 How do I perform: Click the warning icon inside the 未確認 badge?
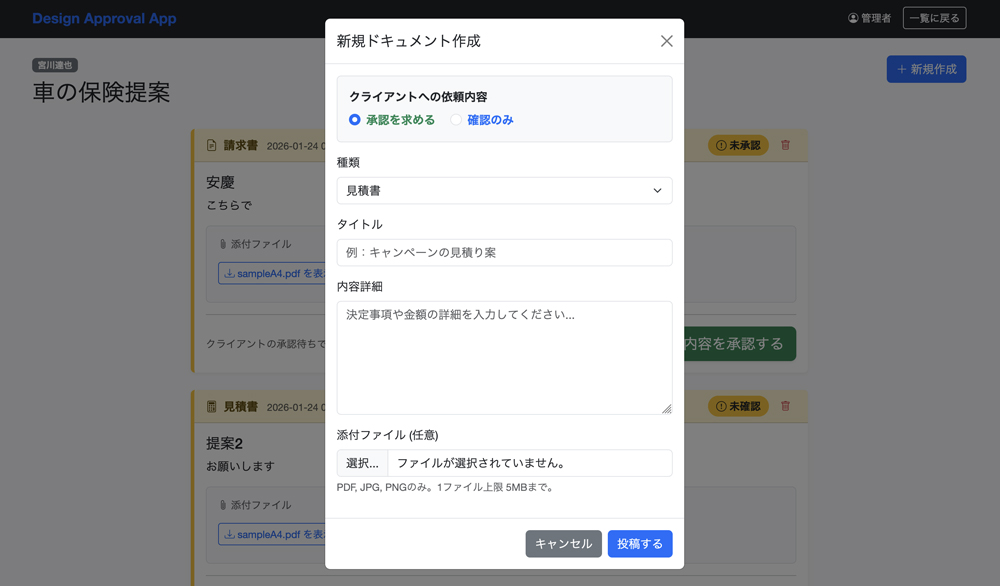tap(721, 406)
